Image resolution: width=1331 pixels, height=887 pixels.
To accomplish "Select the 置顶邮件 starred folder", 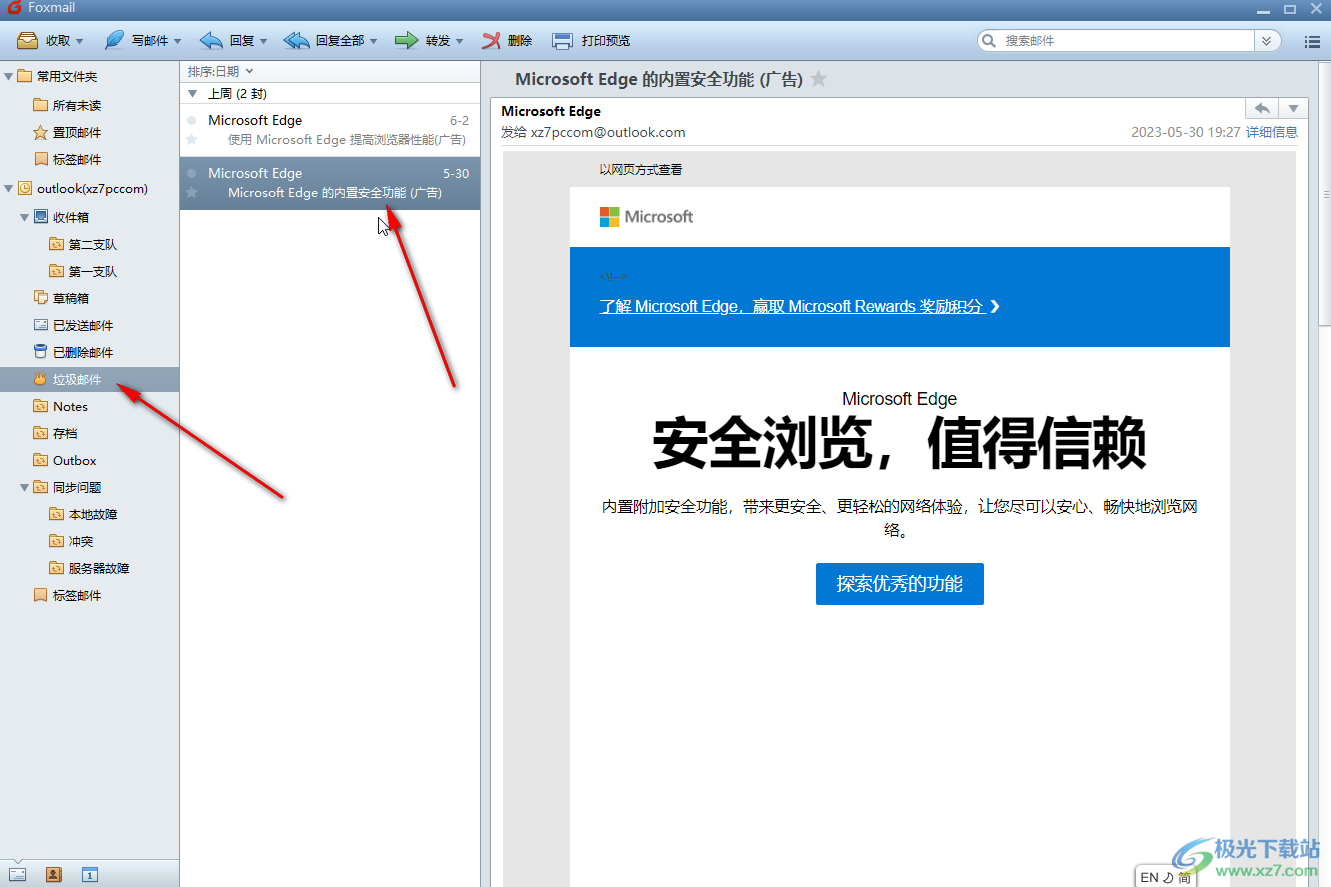I will point(77,132).
